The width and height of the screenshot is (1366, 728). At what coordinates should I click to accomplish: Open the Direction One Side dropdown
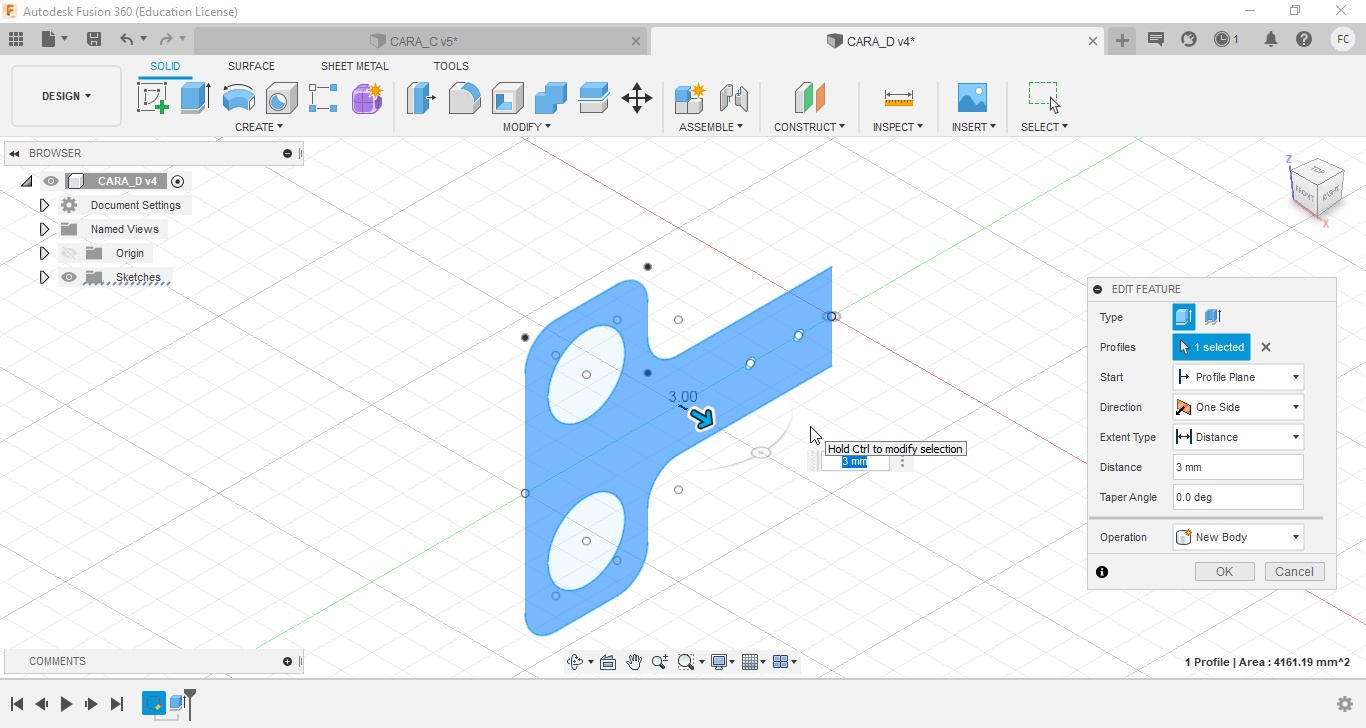pos(1238,407)
